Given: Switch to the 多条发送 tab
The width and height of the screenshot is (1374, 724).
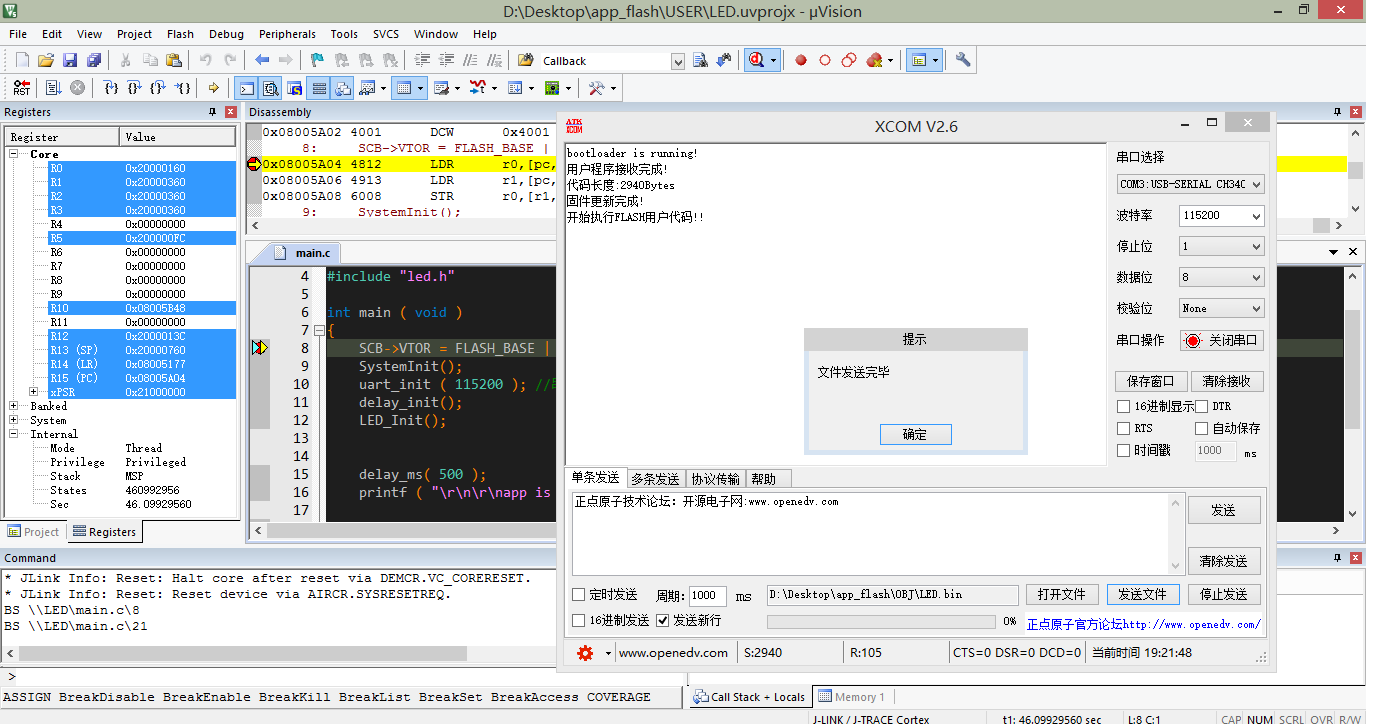Looking at the screenshot, I should click(655, 479).
